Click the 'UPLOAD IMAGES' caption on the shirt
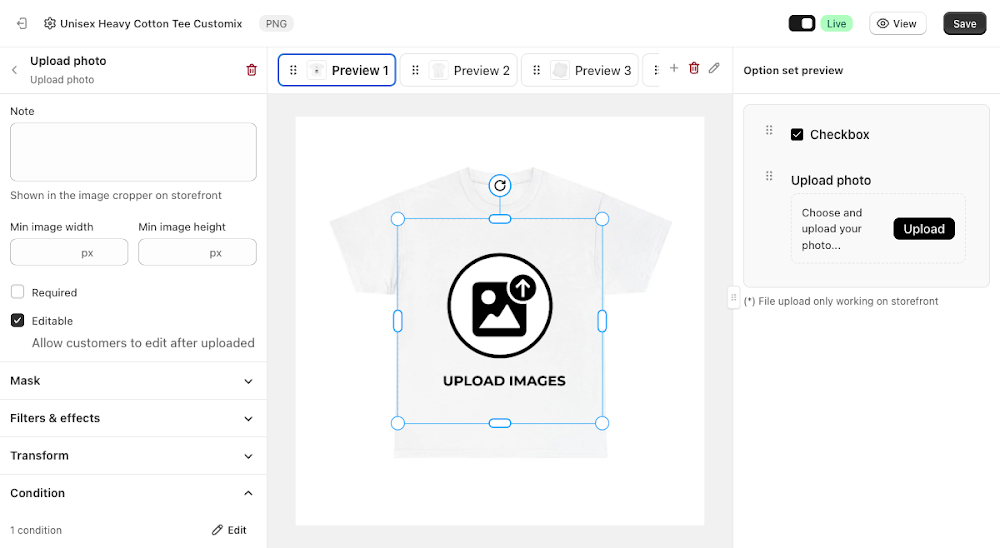 (504, 381)
